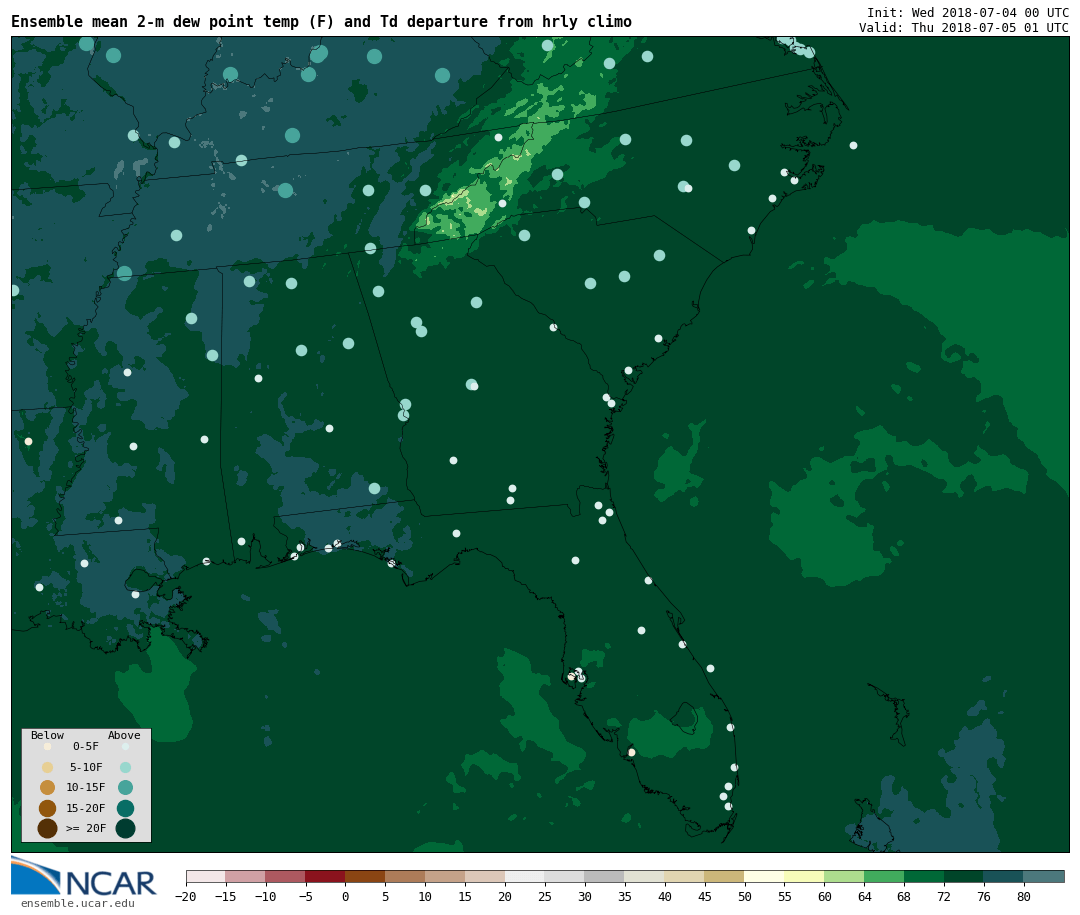
Task: Click the '0' colorbar tick label
Action: coord(345,896)
